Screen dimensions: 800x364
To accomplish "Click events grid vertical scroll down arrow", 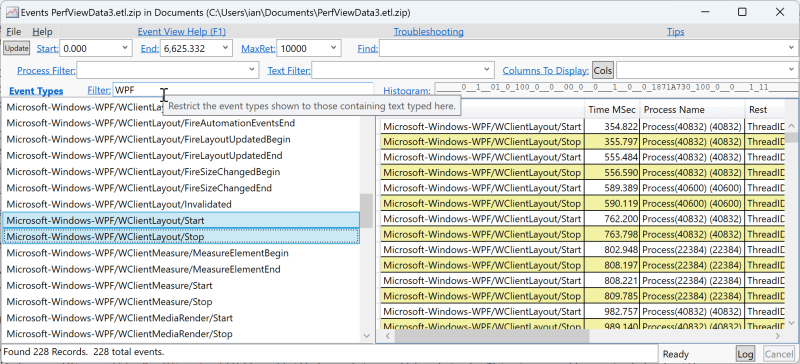I will pyautogui.click(x=791, y=323).
